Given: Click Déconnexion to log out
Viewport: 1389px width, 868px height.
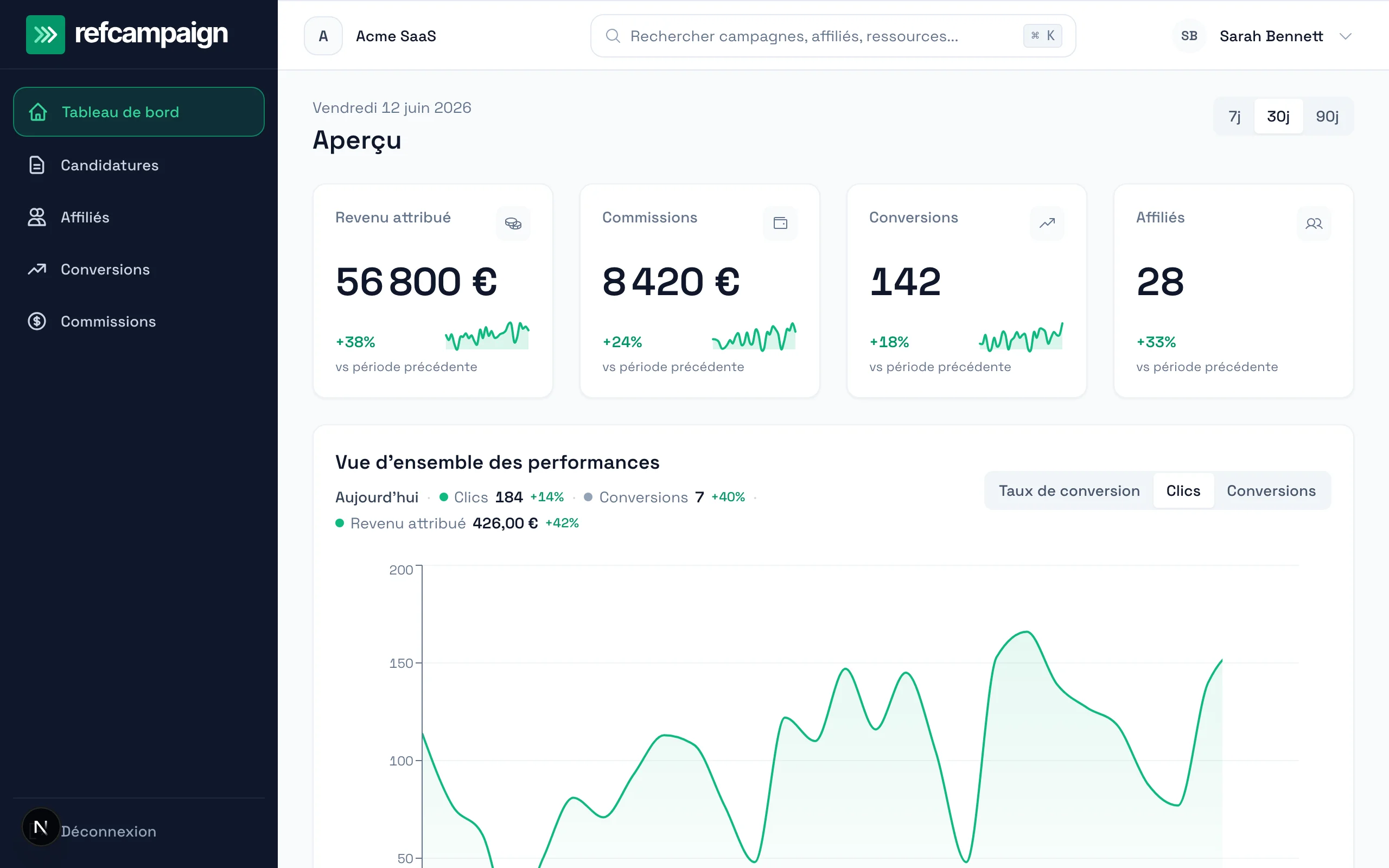Looking at the screenshot, I should pos(109,831).
